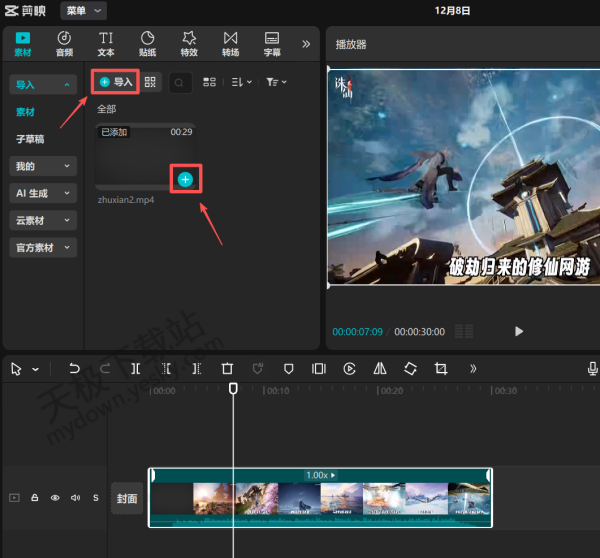The image size is (600, 558).
Task: Click the undo arrow in timeline toolbar
Action: tap(74, 369)
